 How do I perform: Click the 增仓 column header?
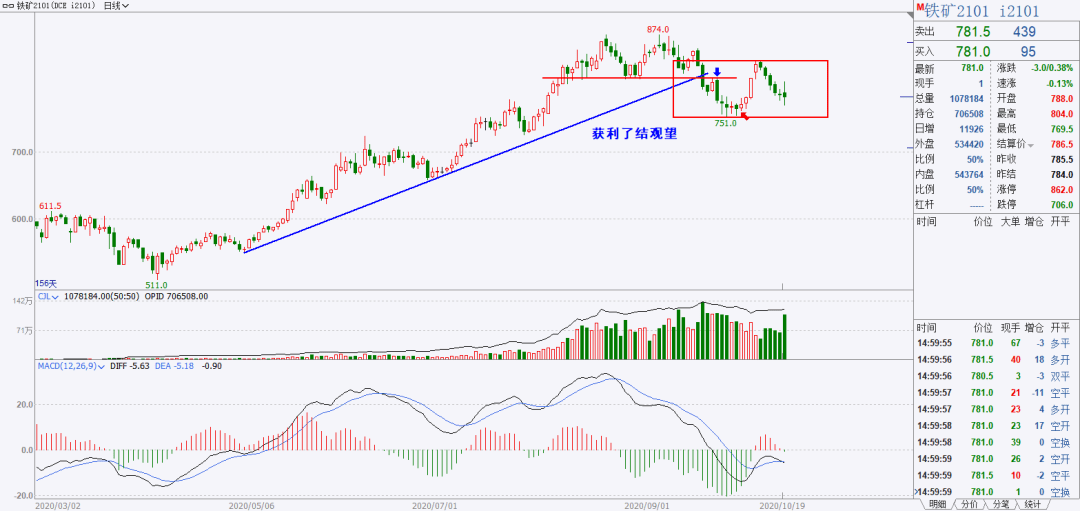click(1035, 222)
